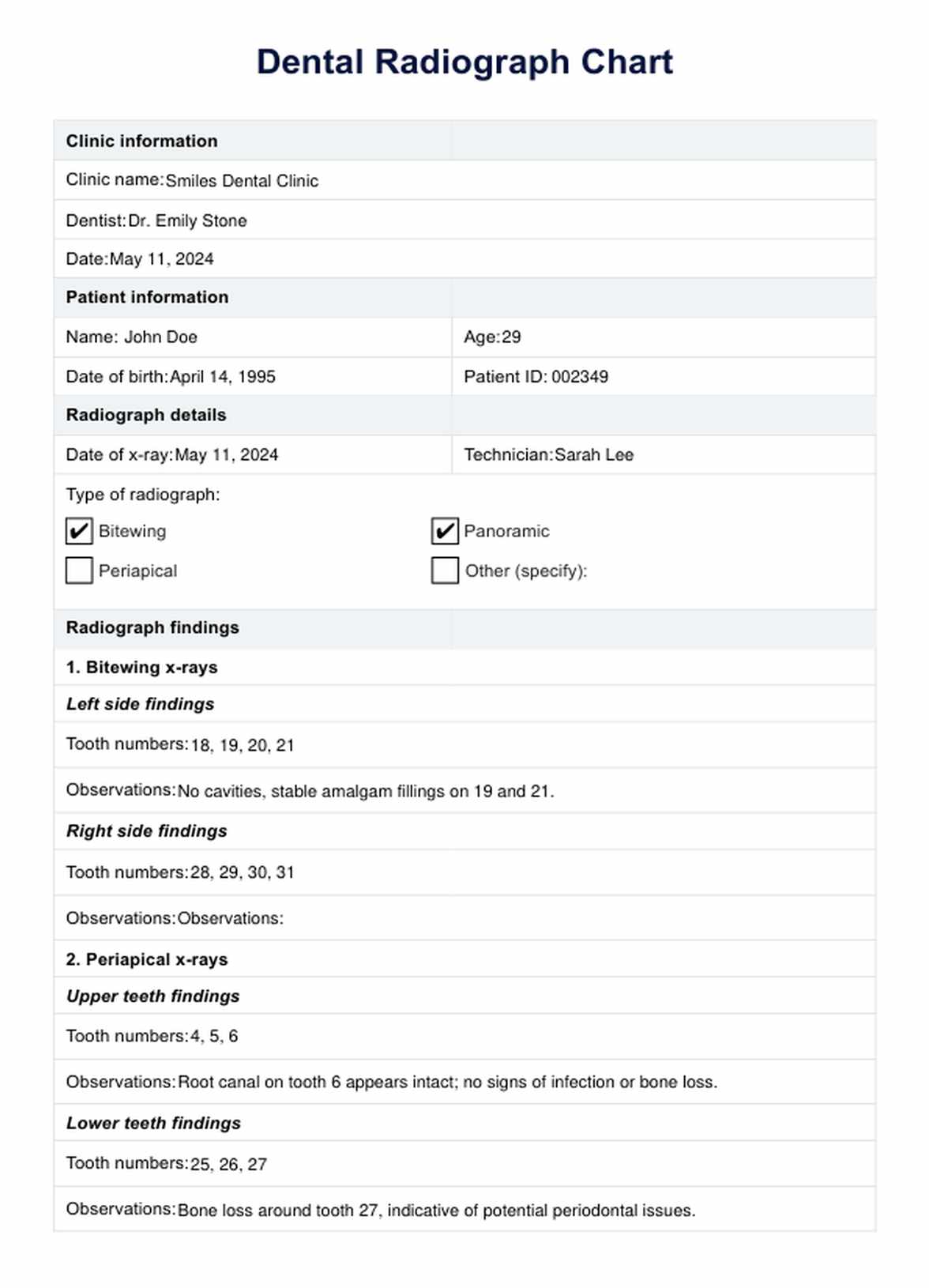Select the clinic Date field May 11, 2024

click(161, 259)
